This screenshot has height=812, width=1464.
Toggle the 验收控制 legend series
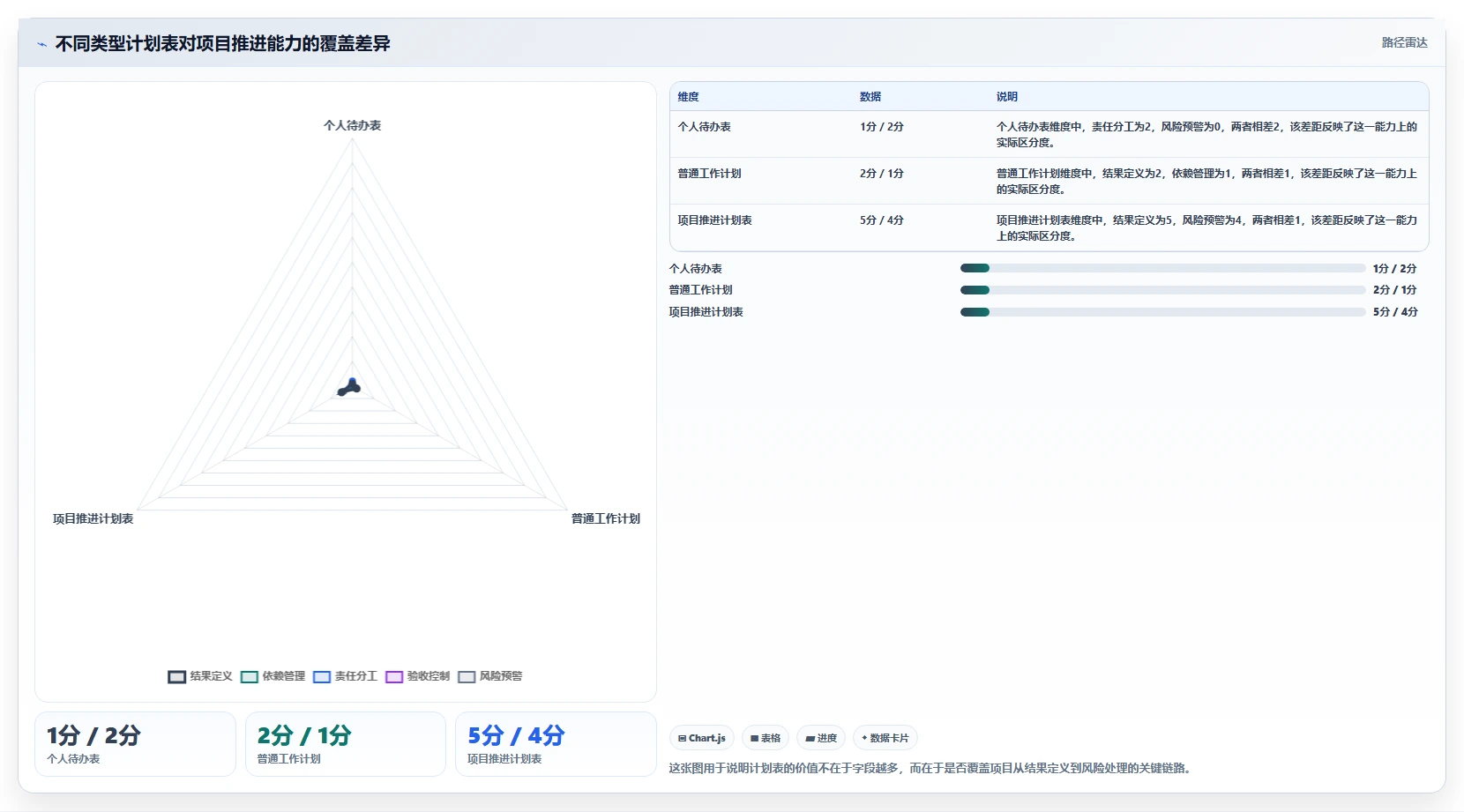[417, 676]
